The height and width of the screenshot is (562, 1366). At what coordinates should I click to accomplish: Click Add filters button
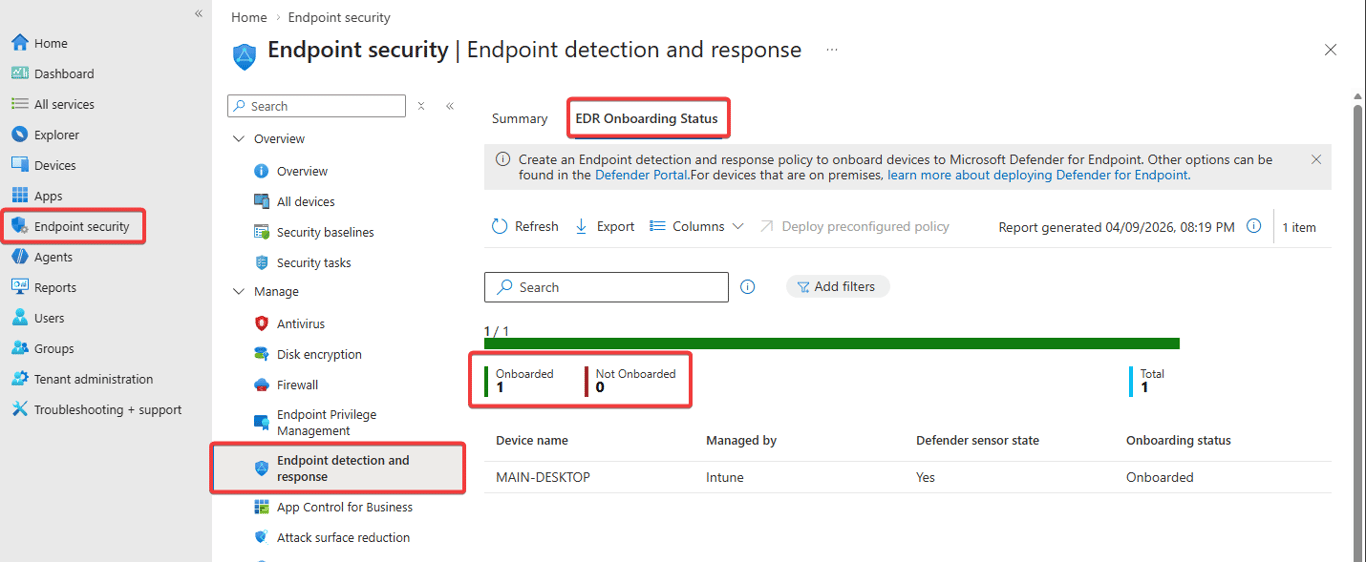click(x=837, y=286)
